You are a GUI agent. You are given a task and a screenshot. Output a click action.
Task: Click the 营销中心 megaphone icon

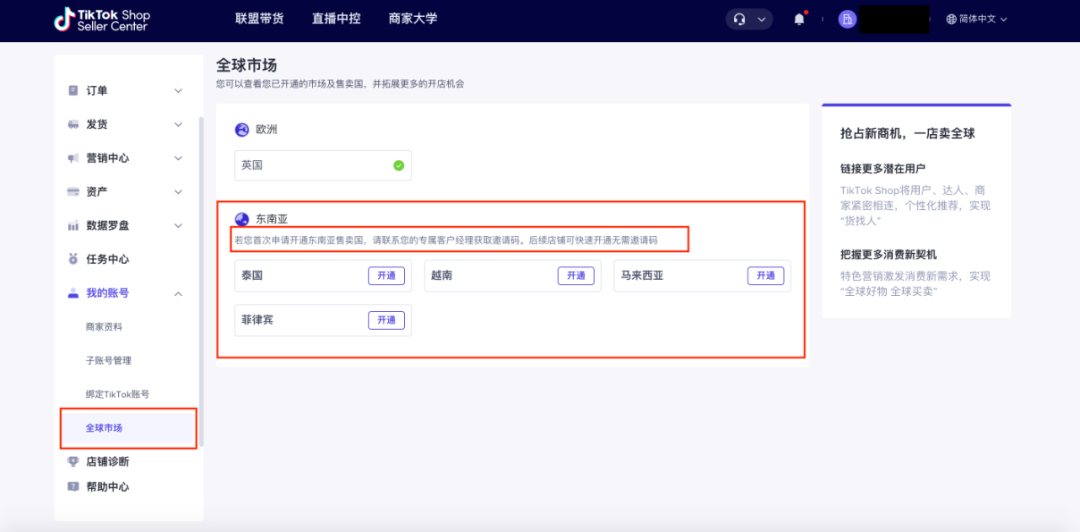[x=73, y=158]
